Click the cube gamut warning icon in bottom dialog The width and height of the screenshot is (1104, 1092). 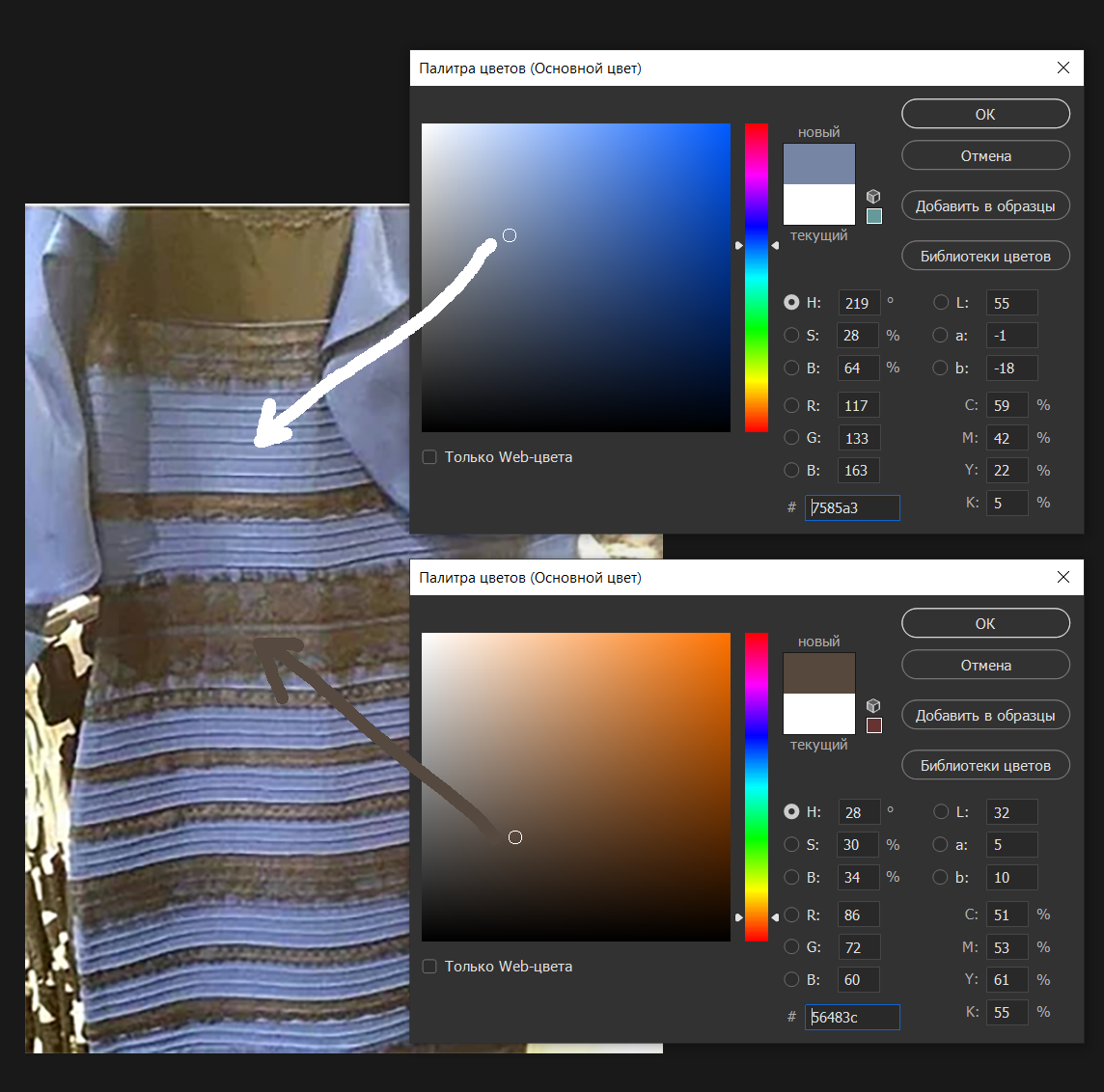point(873,705)
